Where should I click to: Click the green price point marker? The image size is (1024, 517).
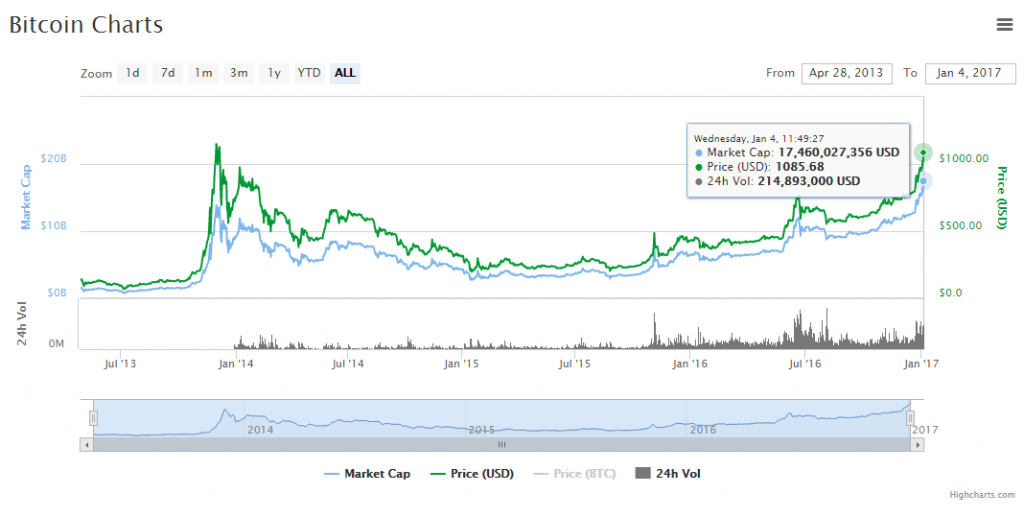(923, 153)
